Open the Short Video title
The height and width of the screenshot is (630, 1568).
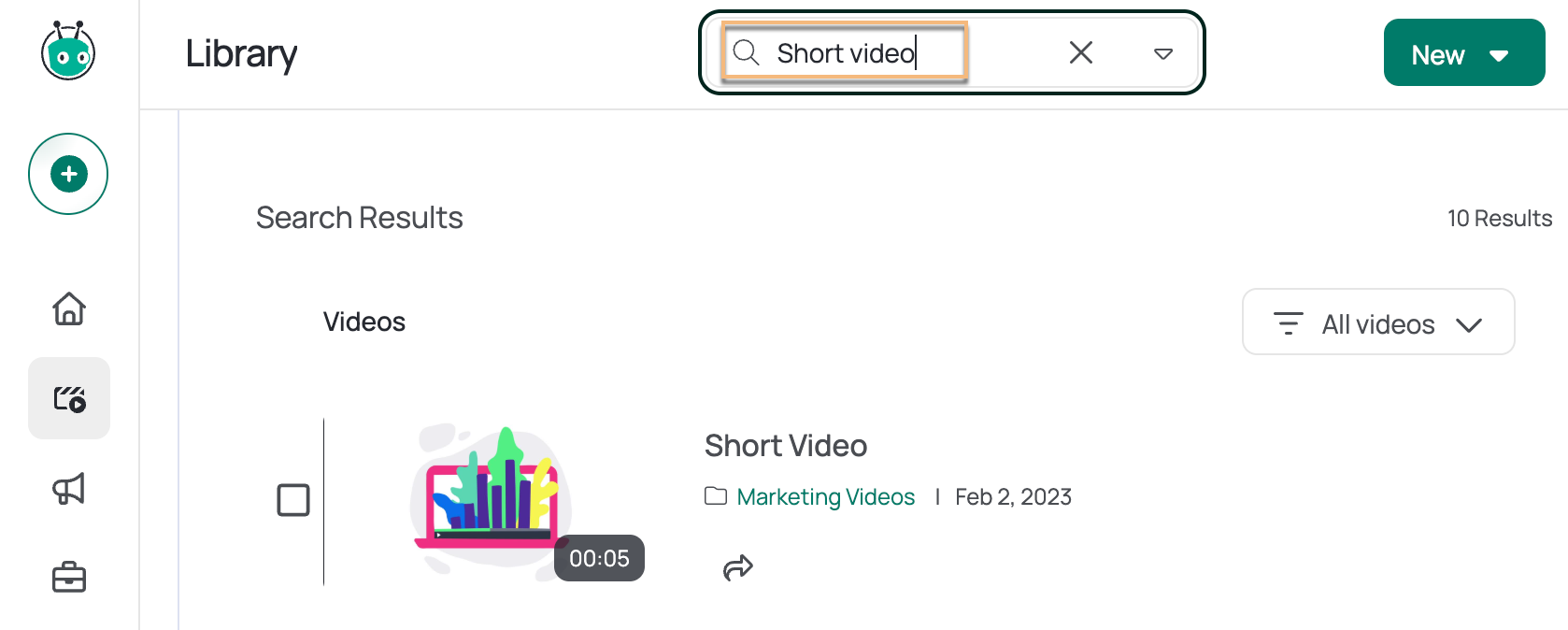click(786, 446)
